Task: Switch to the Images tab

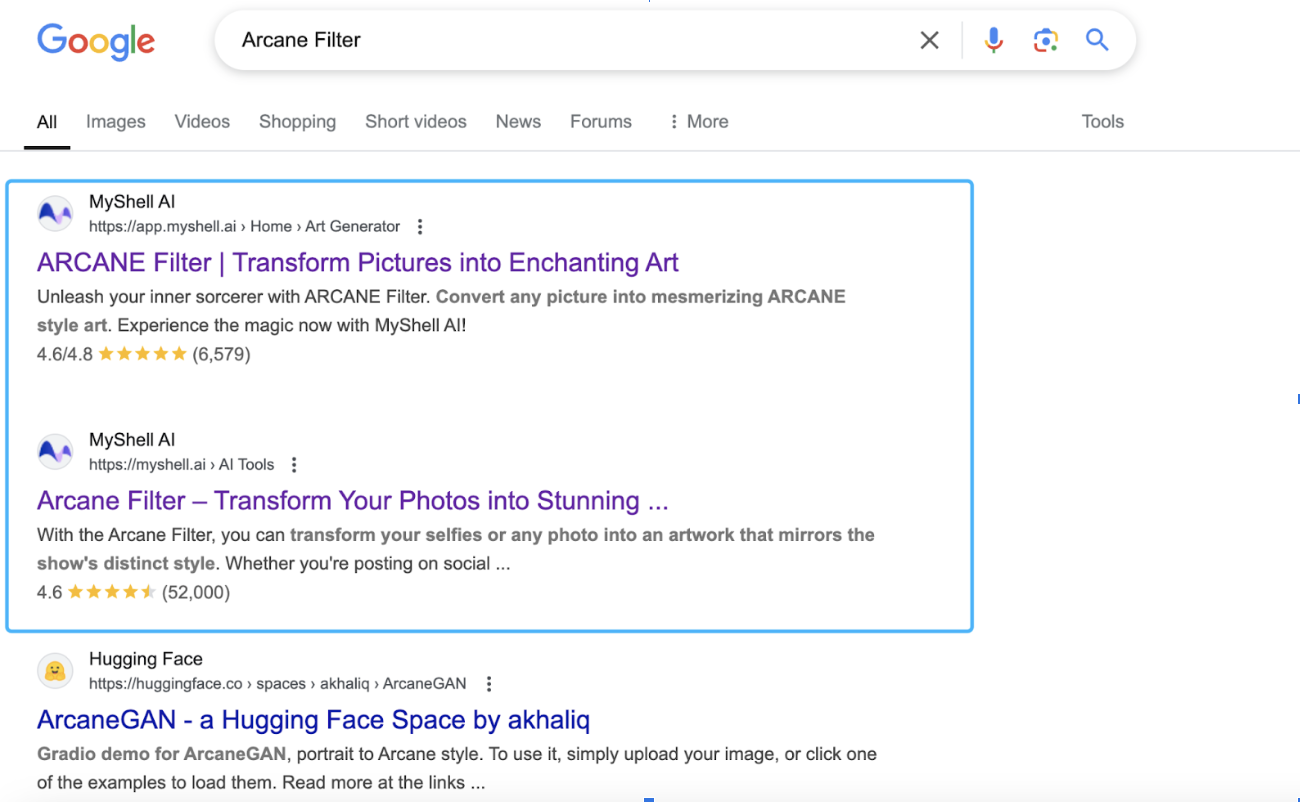Action: point(116,122)
